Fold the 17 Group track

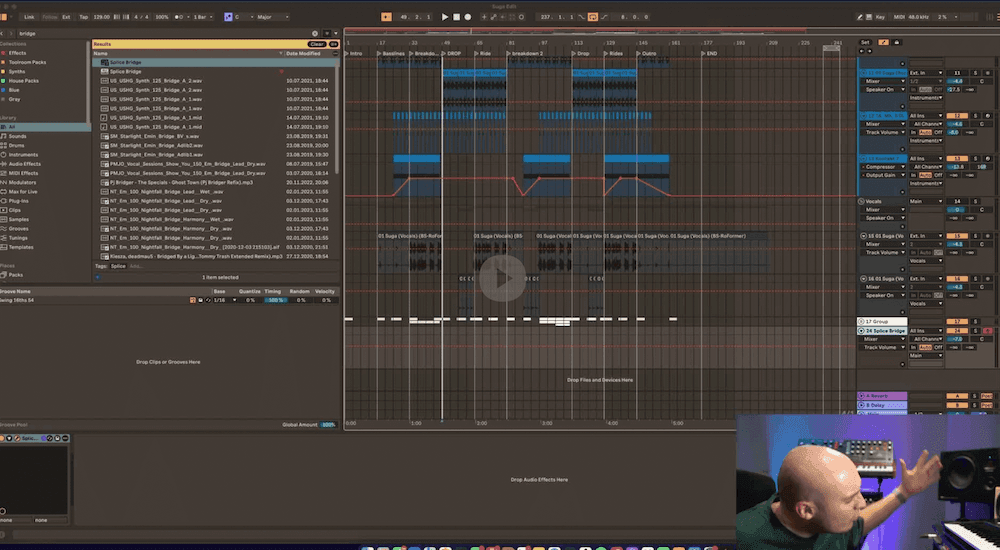click(862, 322)
